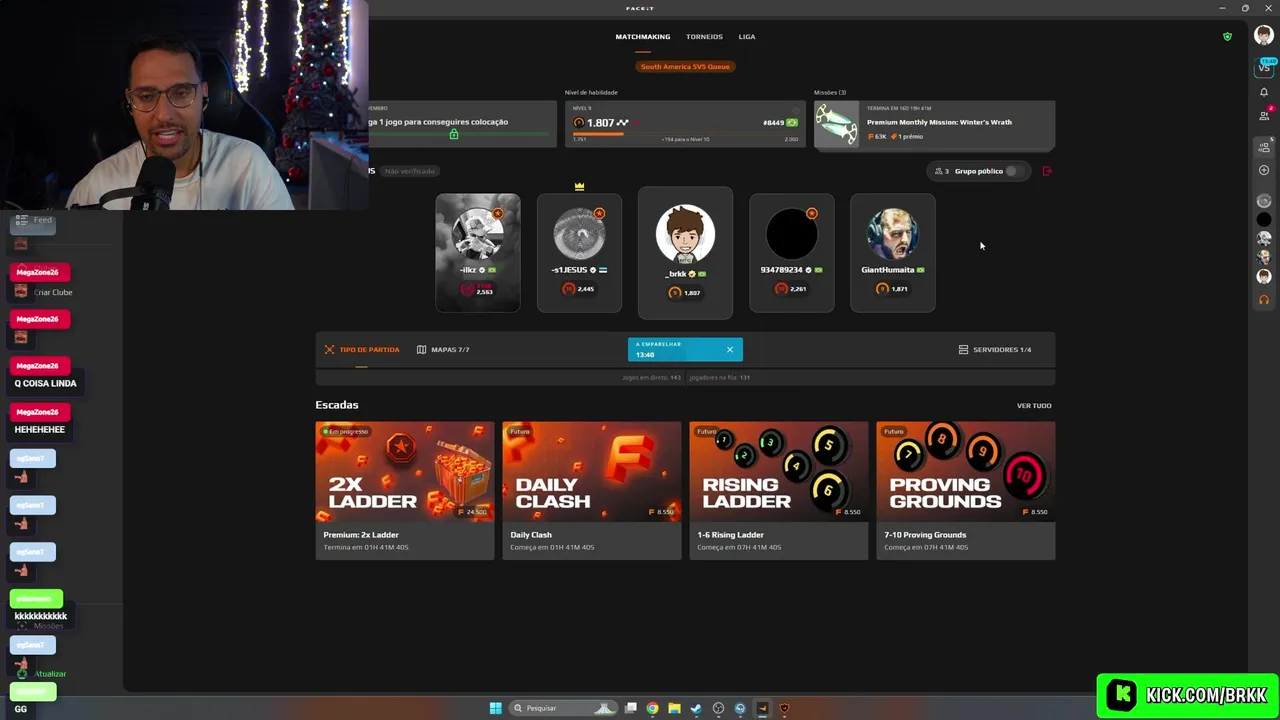Click the jogadores na fila: 131 counter
The width and height of the screenshot is (1280, 720).
point(720,378)
